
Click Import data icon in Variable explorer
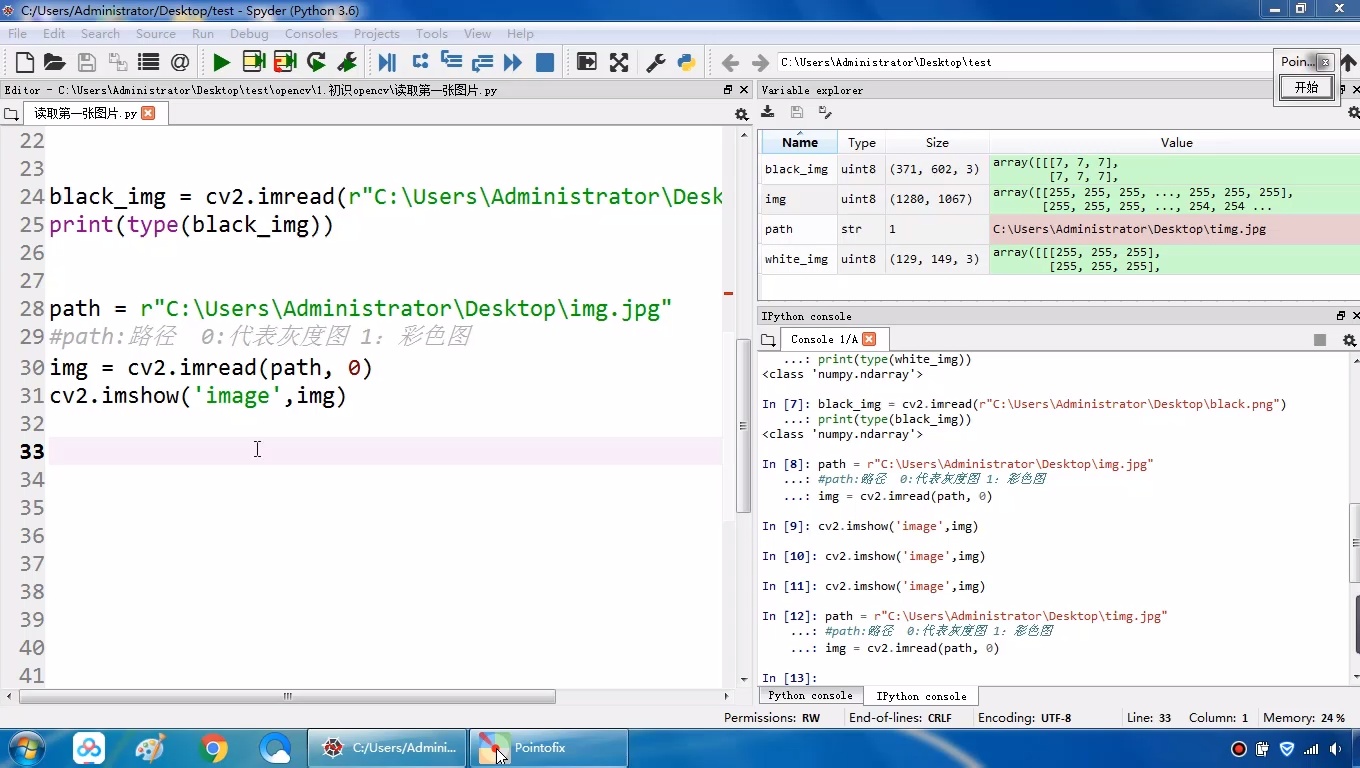768,112
